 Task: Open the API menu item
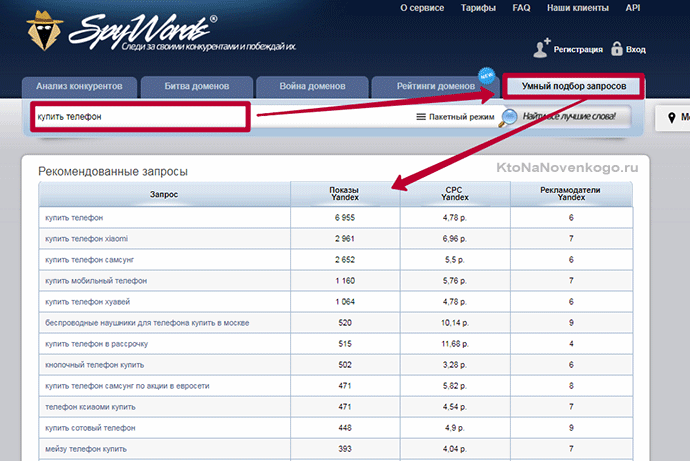tap(633, 8)
